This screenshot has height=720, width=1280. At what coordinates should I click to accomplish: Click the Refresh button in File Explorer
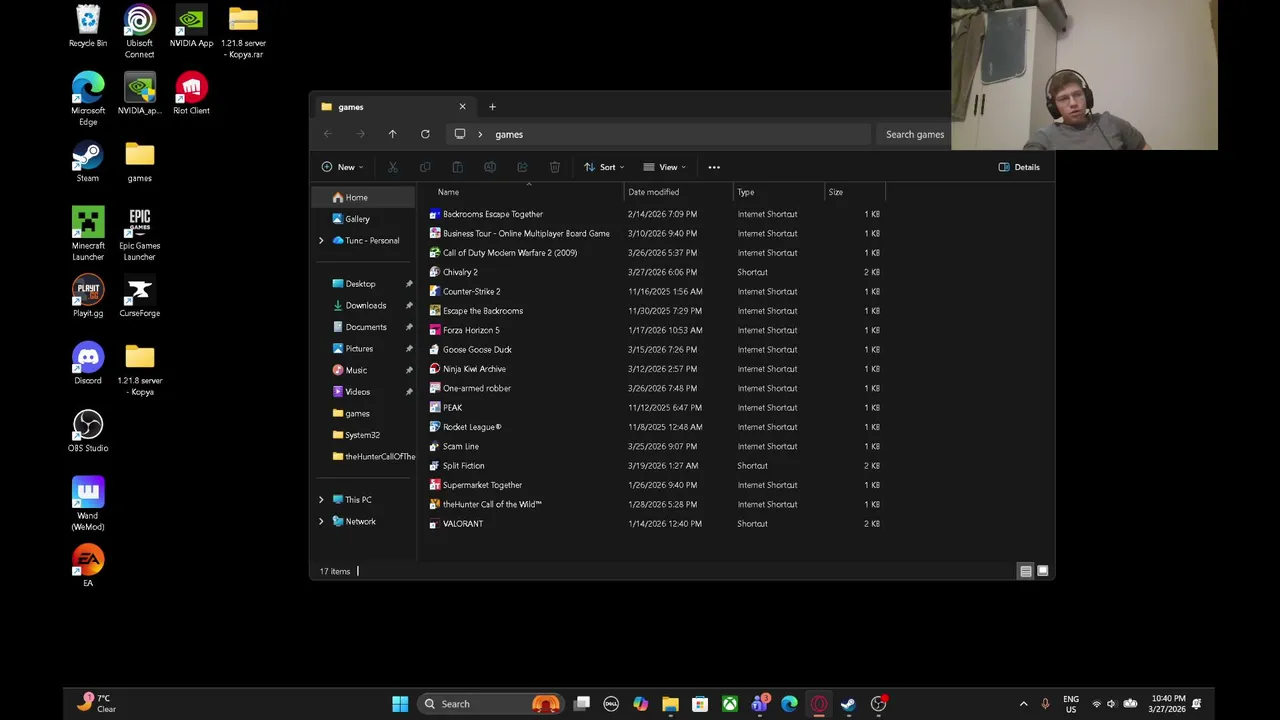pyautogui.click(x=425, y=134)
